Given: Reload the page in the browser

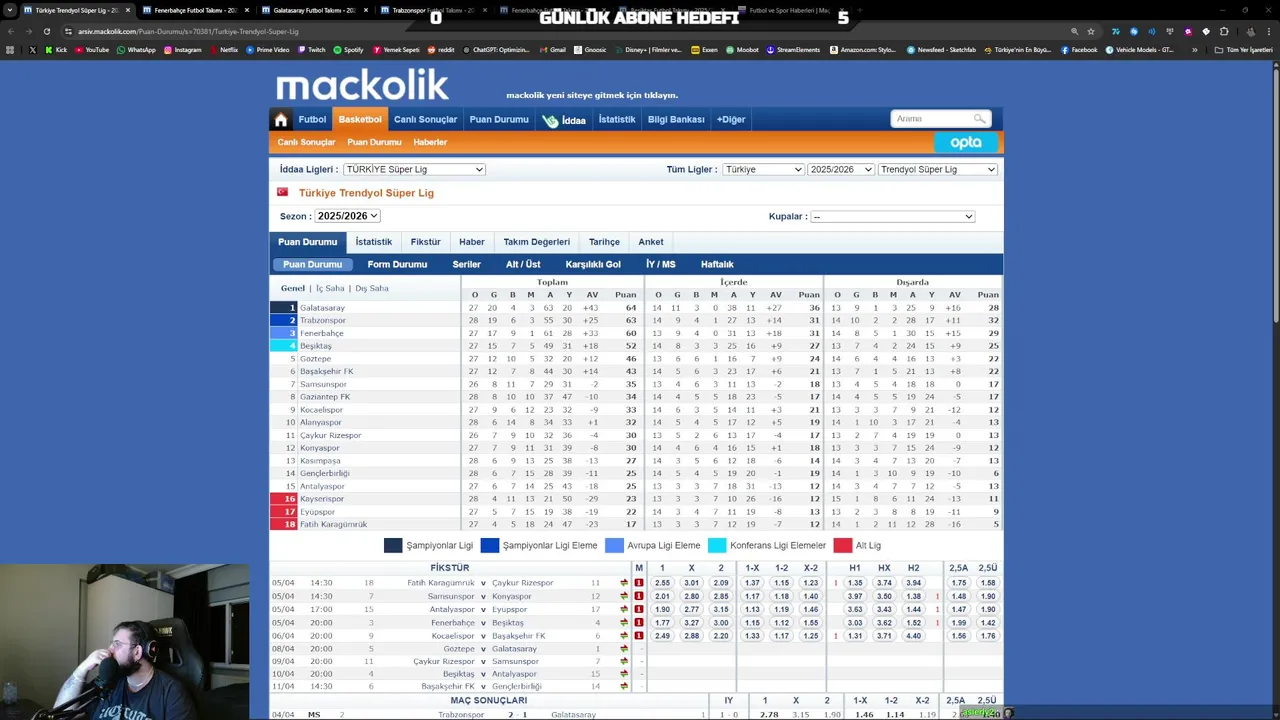Looking at the screenshot, I should click(46, 31).
